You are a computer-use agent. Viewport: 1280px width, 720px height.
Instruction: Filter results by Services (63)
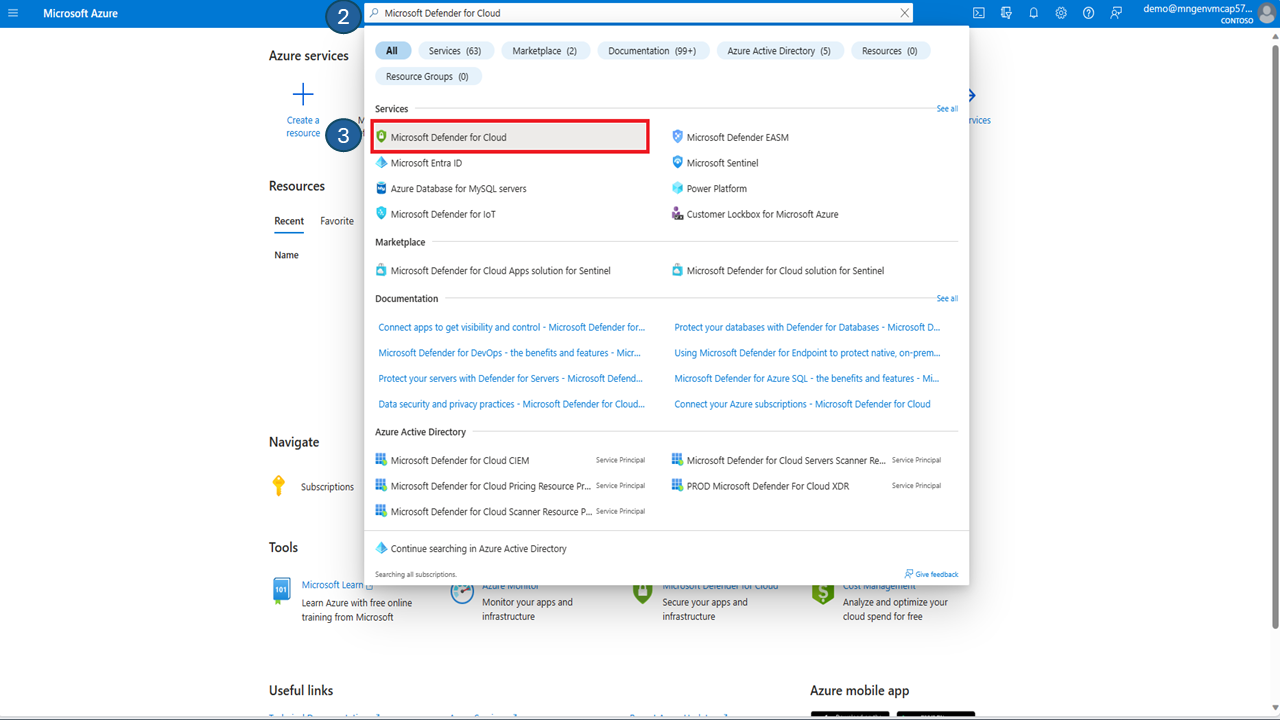point(455,51)
